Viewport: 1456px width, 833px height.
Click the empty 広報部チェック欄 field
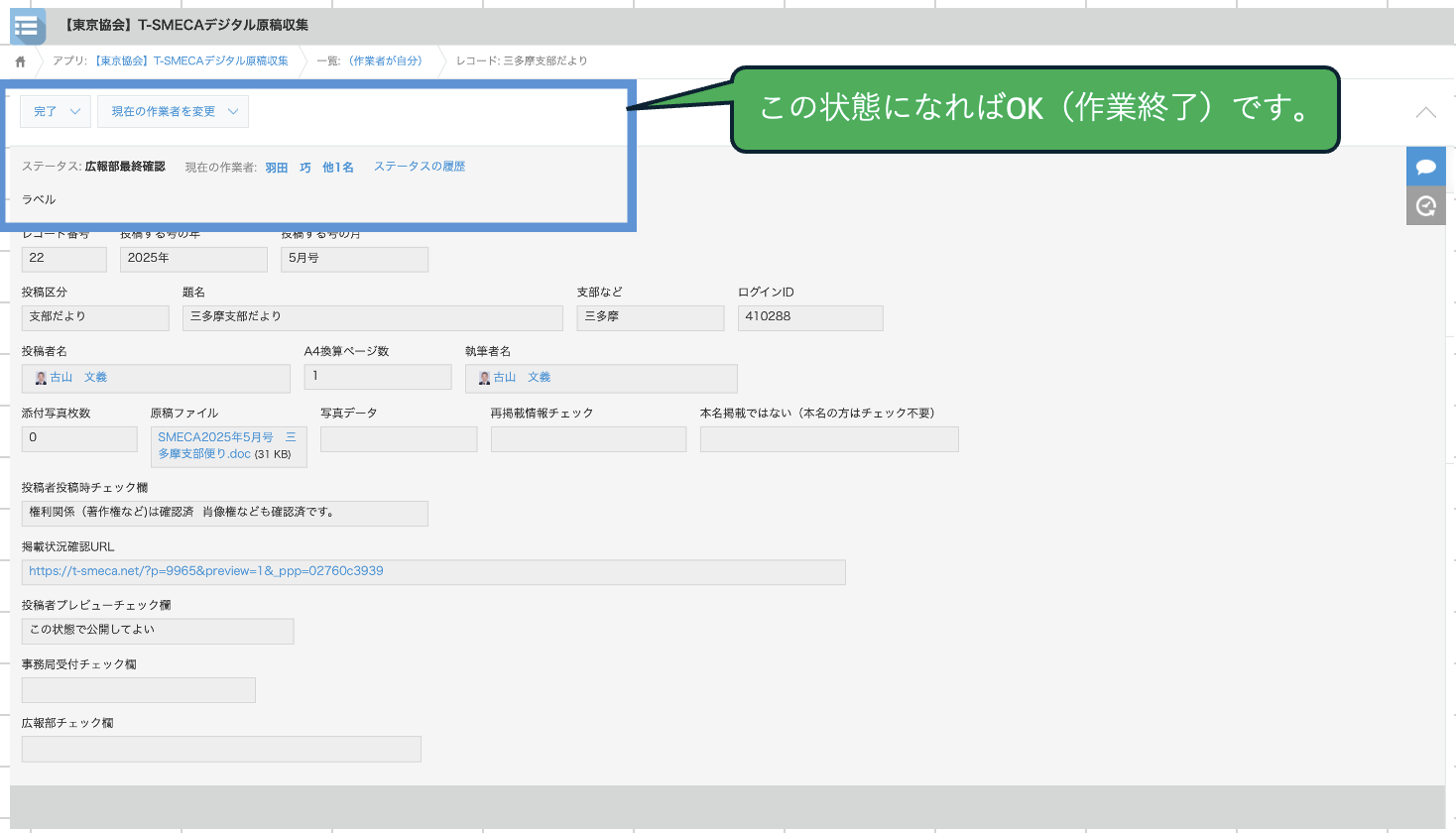[x=221, y=749]
